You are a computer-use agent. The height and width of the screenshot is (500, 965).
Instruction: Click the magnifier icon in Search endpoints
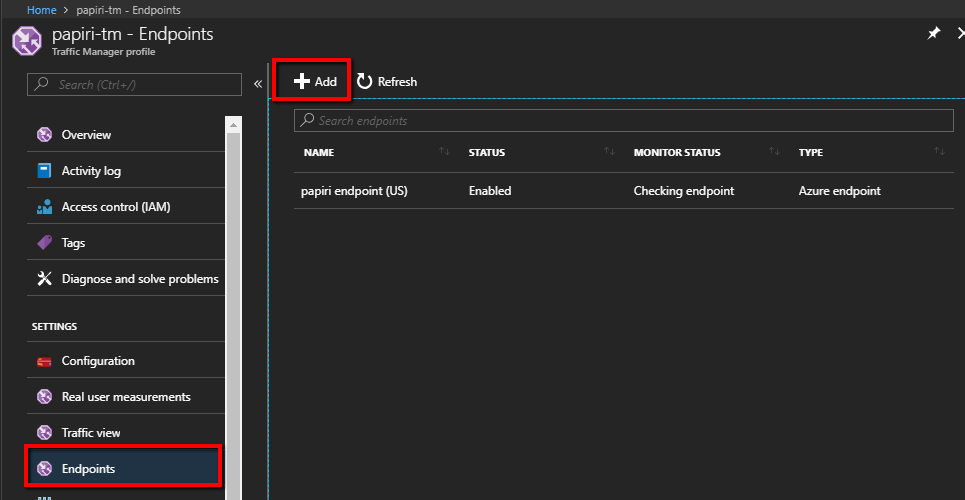(306, 120)
